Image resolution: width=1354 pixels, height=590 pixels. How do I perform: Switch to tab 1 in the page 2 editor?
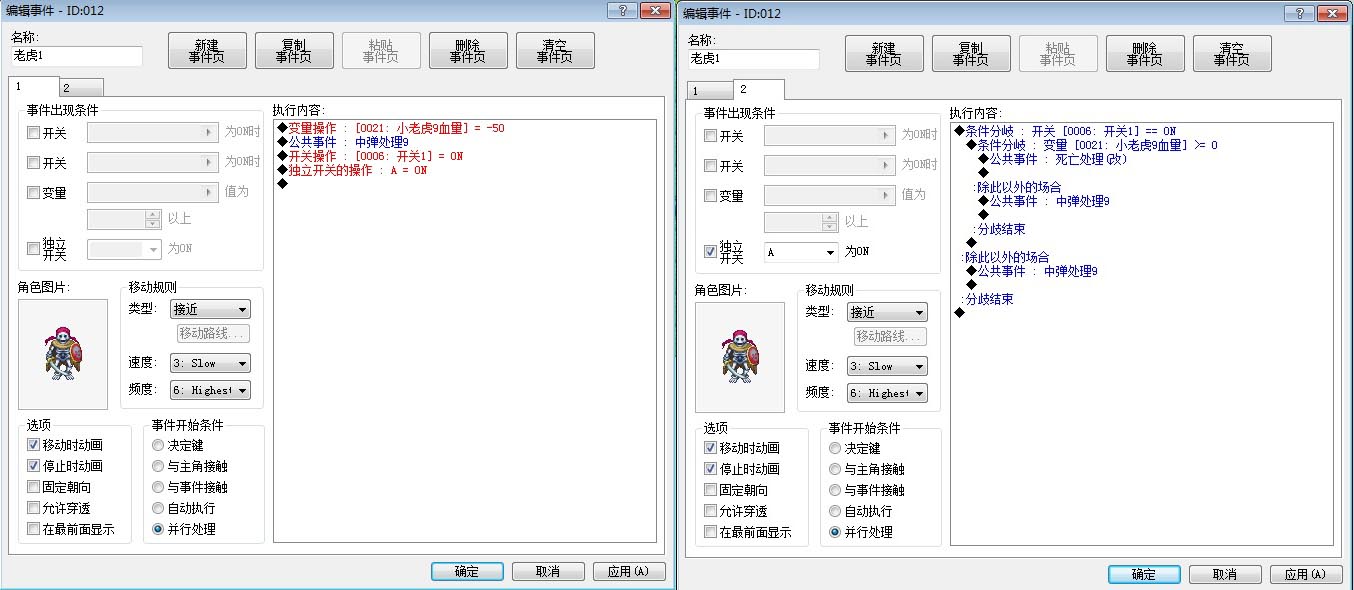711,91
